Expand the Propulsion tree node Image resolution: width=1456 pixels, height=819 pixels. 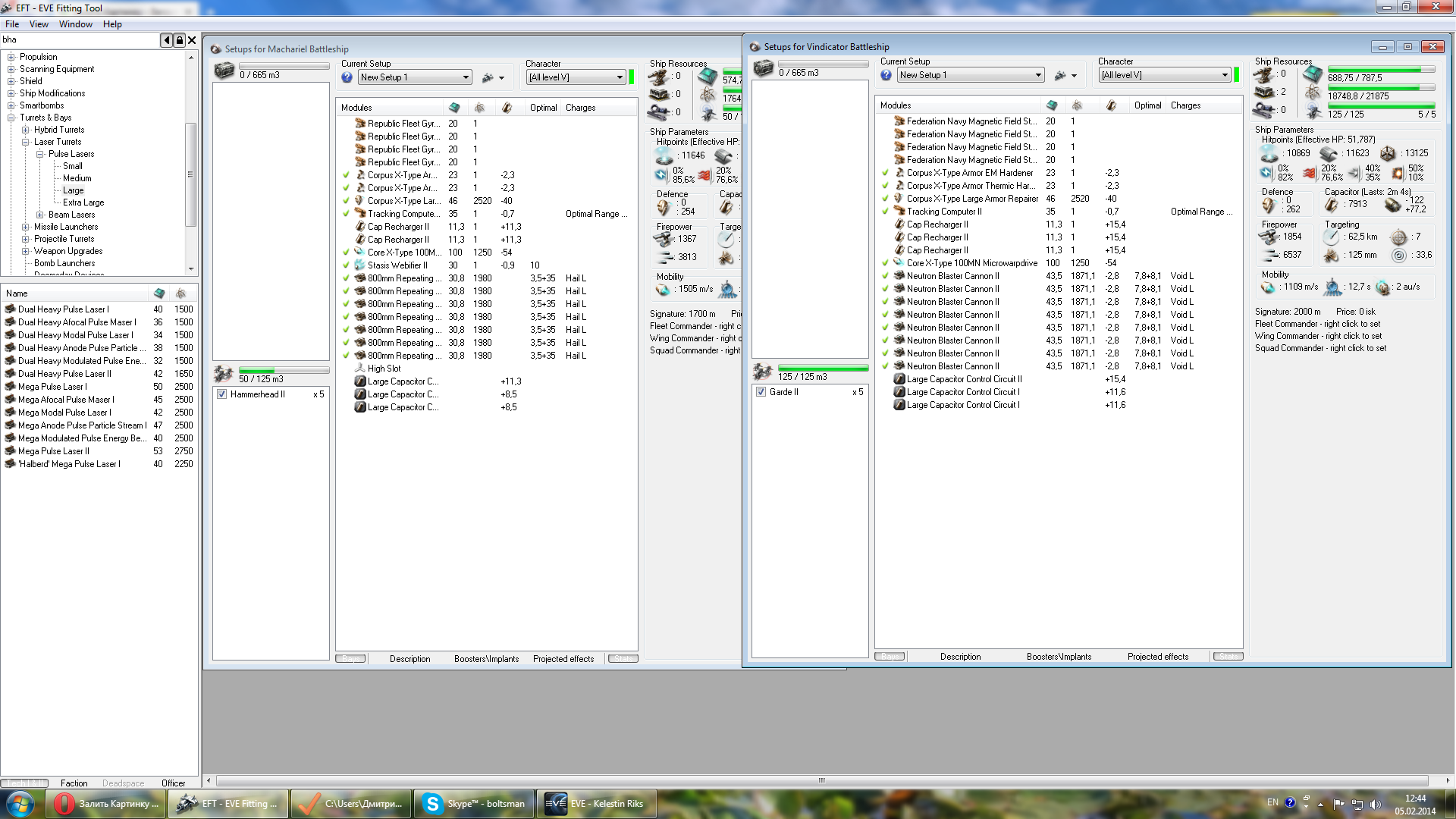point(11,57)
